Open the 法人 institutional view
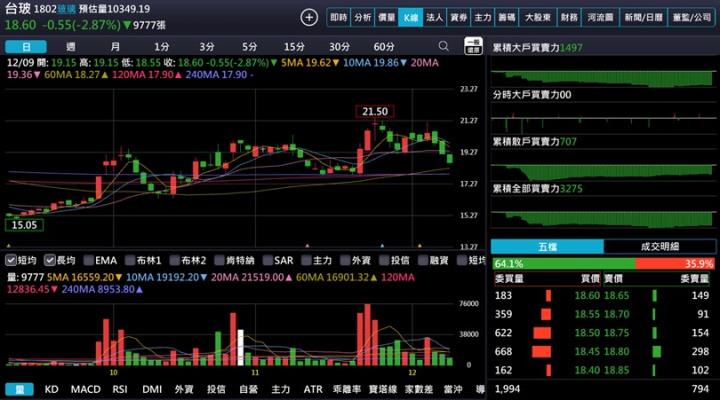The image size is (720, 400). [x=434, y=17]
